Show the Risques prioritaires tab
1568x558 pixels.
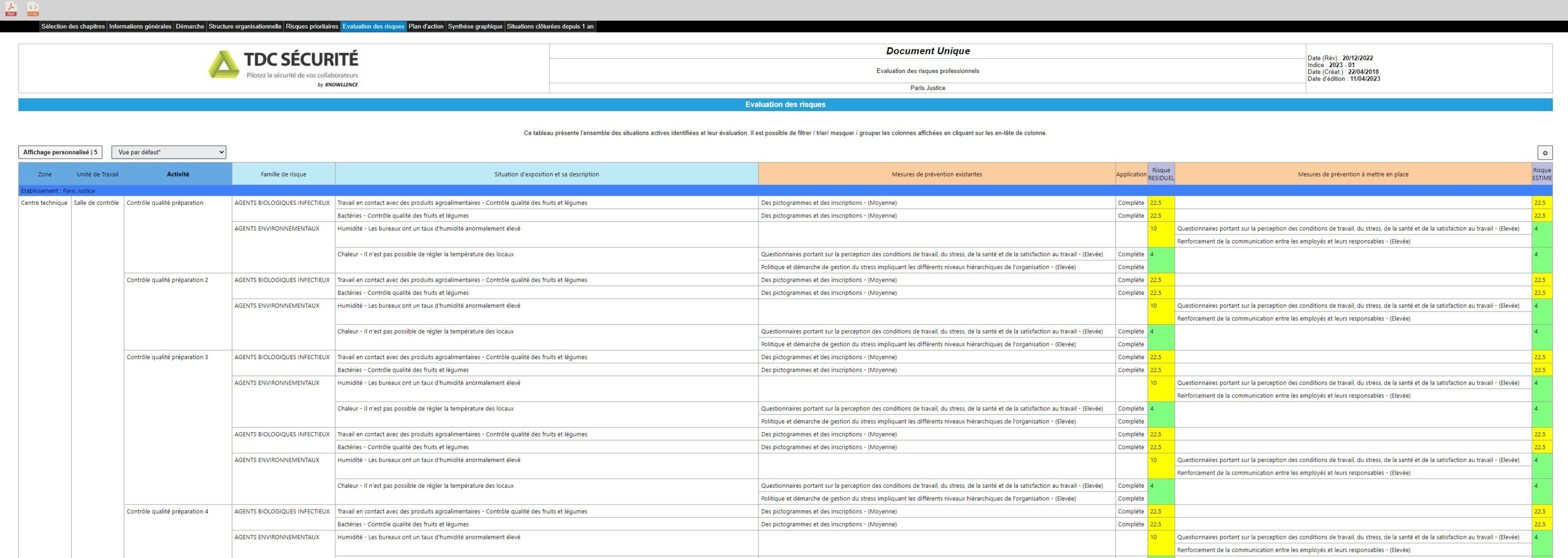tap(311, 27)
